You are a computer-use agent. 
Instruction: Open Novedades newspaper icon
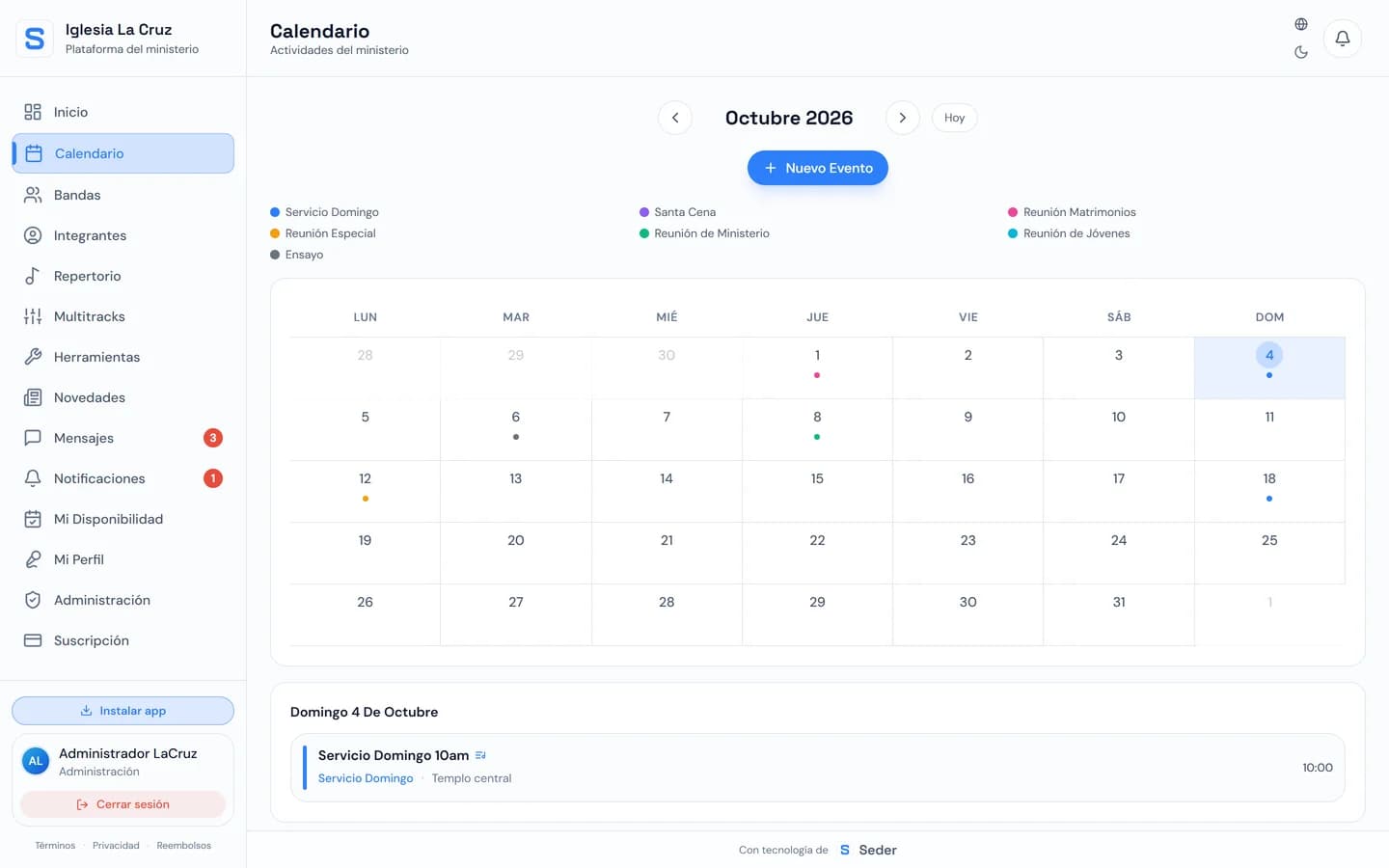pyautogui.click(x=33, y=397)
